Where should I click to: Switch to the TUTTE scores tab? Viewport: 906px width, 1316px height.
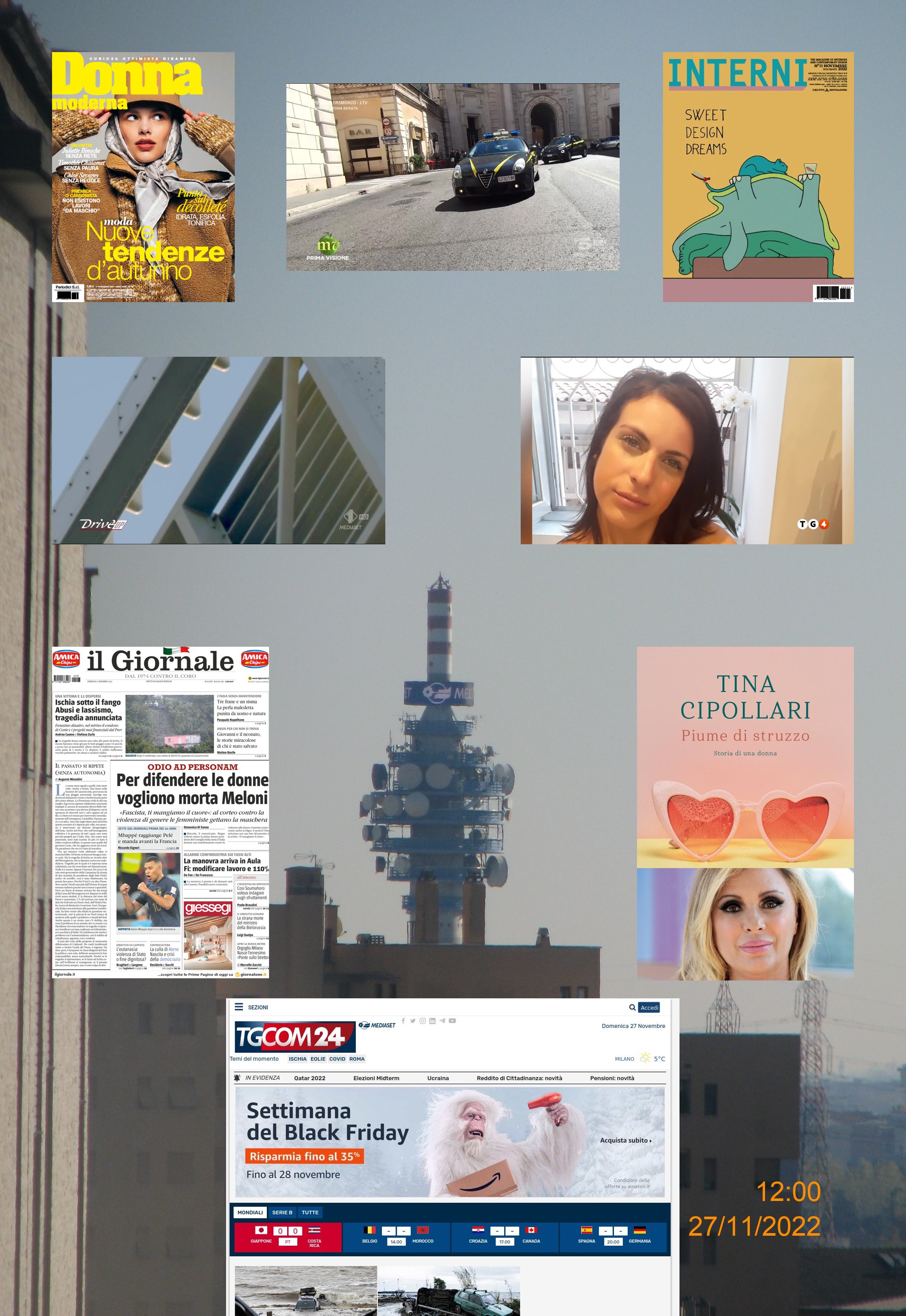[x=309, y=1212]
